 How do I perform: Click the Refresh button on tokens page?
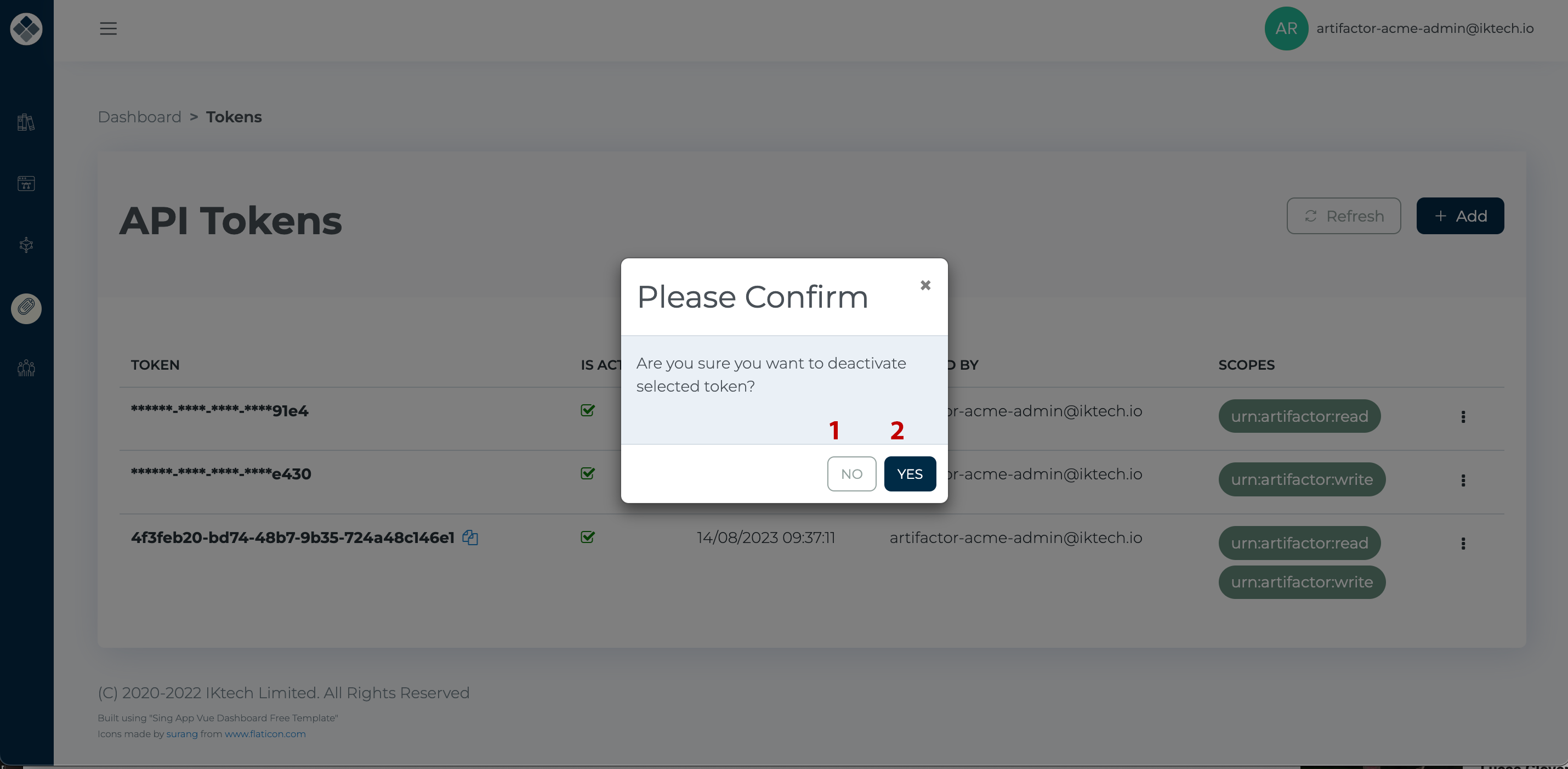tap(1344, 215)
